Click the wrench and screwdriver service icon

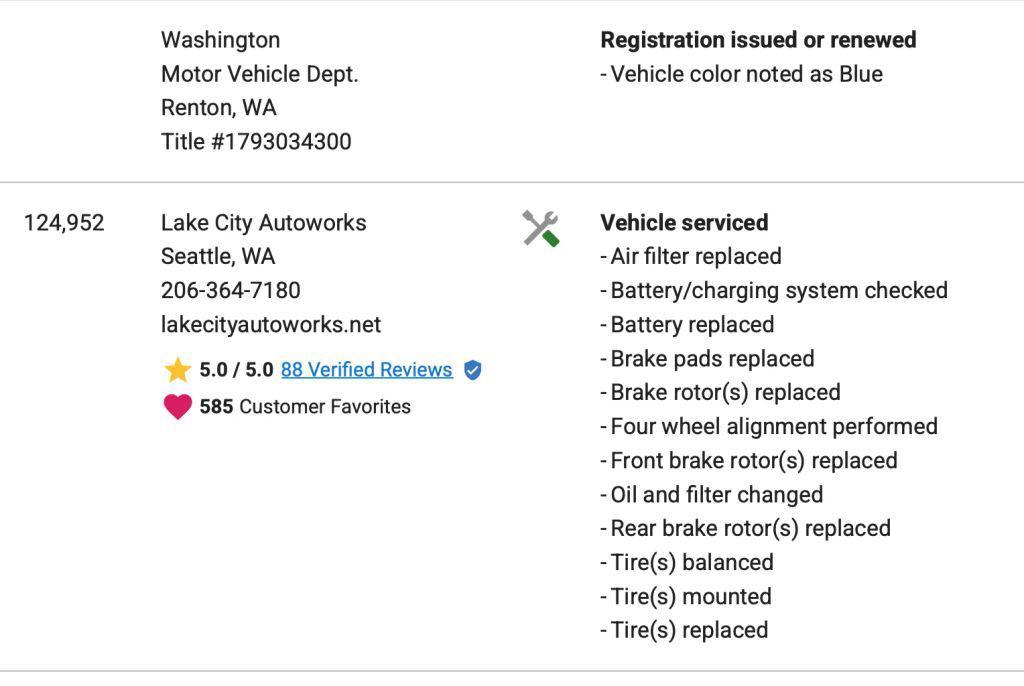(x=541, y=229)
